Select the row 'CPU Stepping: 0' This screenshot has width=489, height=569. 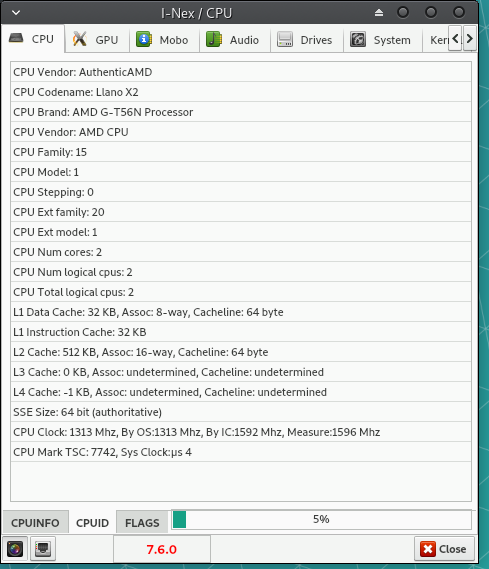click(x=241, y=192)
